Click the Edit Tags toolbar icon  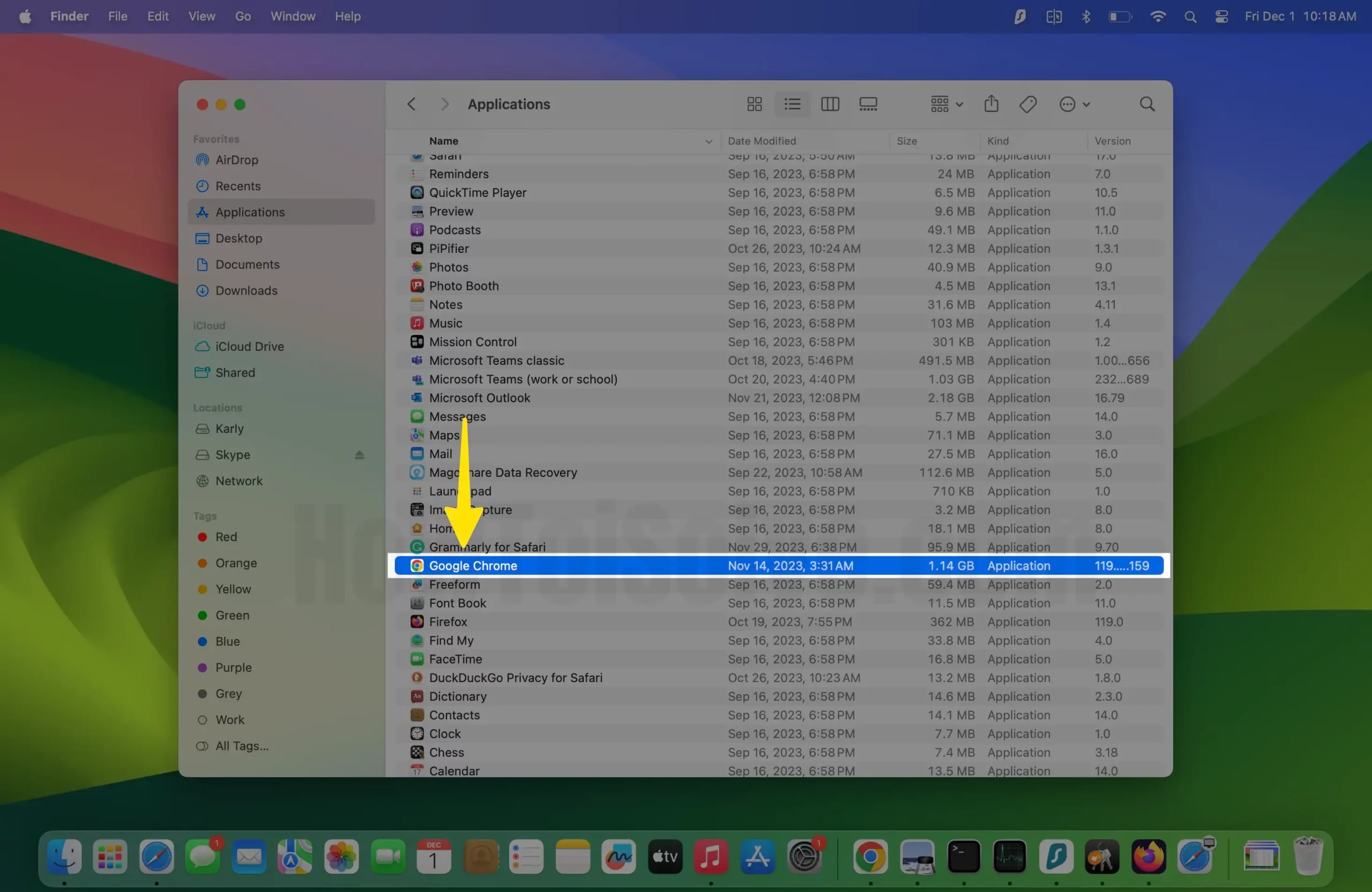tap(1028, 104)
